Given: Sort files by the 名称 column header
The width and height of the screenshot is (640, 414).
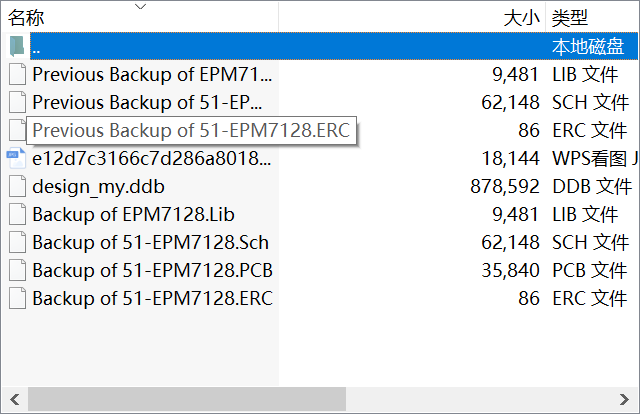Looking at the screenshot, I should (26, 18).
